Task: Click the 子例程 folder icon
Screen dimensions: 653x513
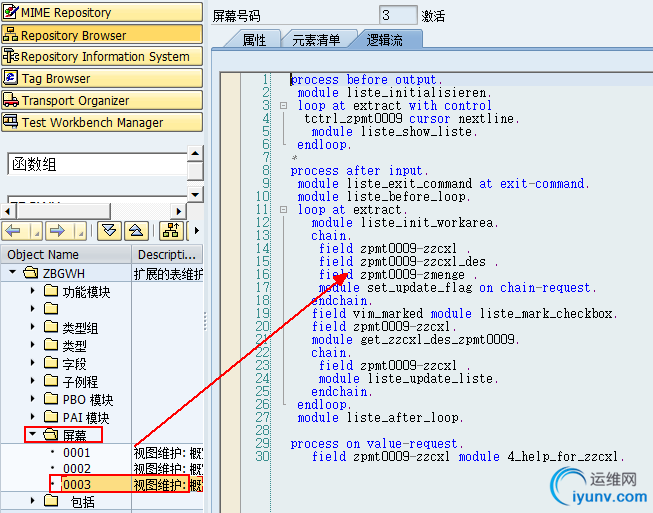Action: coord(51,380)
